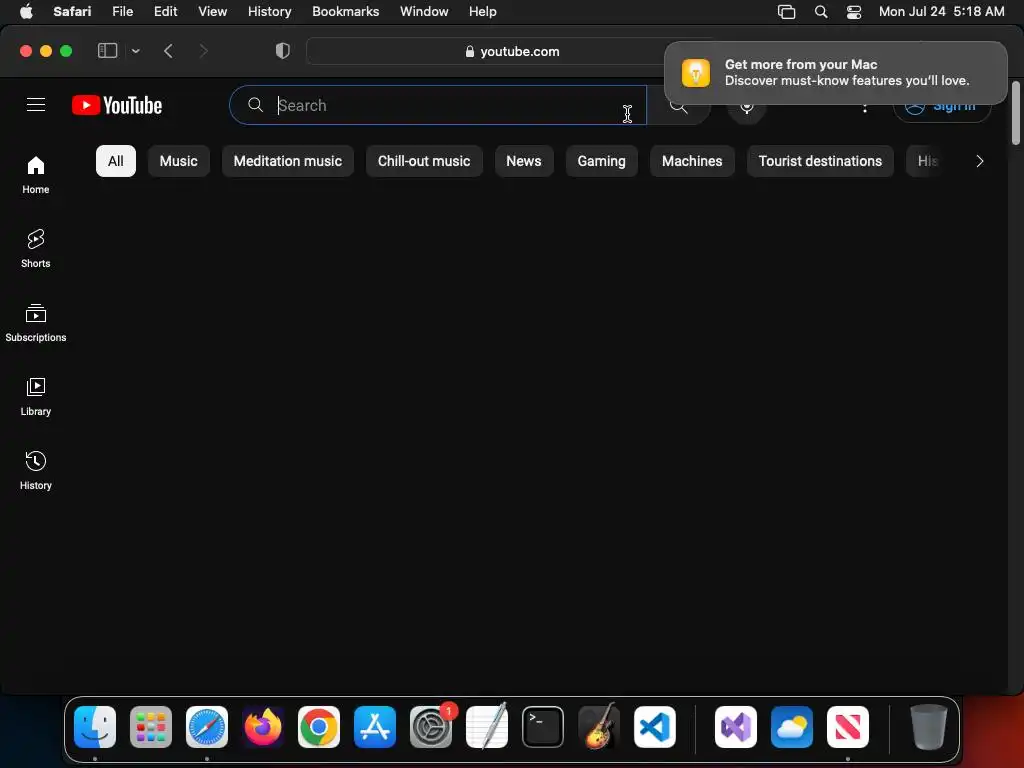The height and width of the screenshot is (768, 1024).
Task: Open the Get more from your Mac notification
Action: (835, 72)
